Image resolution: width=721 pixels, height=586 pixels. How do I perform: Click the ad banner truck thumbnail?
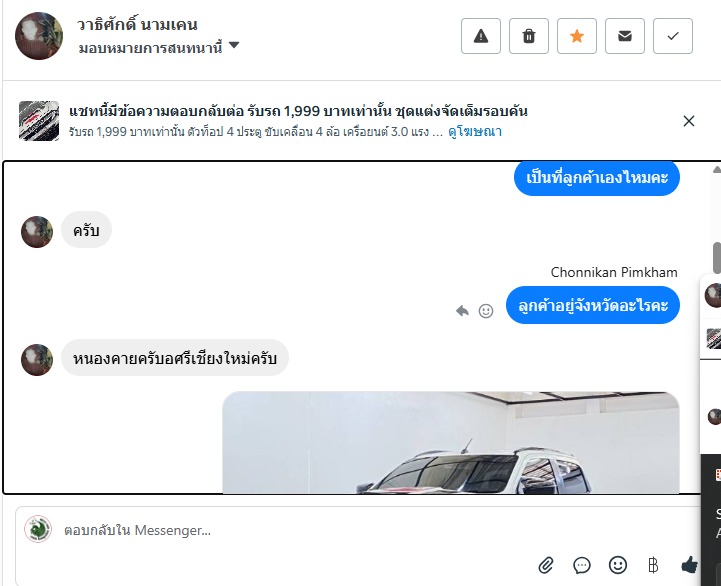coord(39,121)
